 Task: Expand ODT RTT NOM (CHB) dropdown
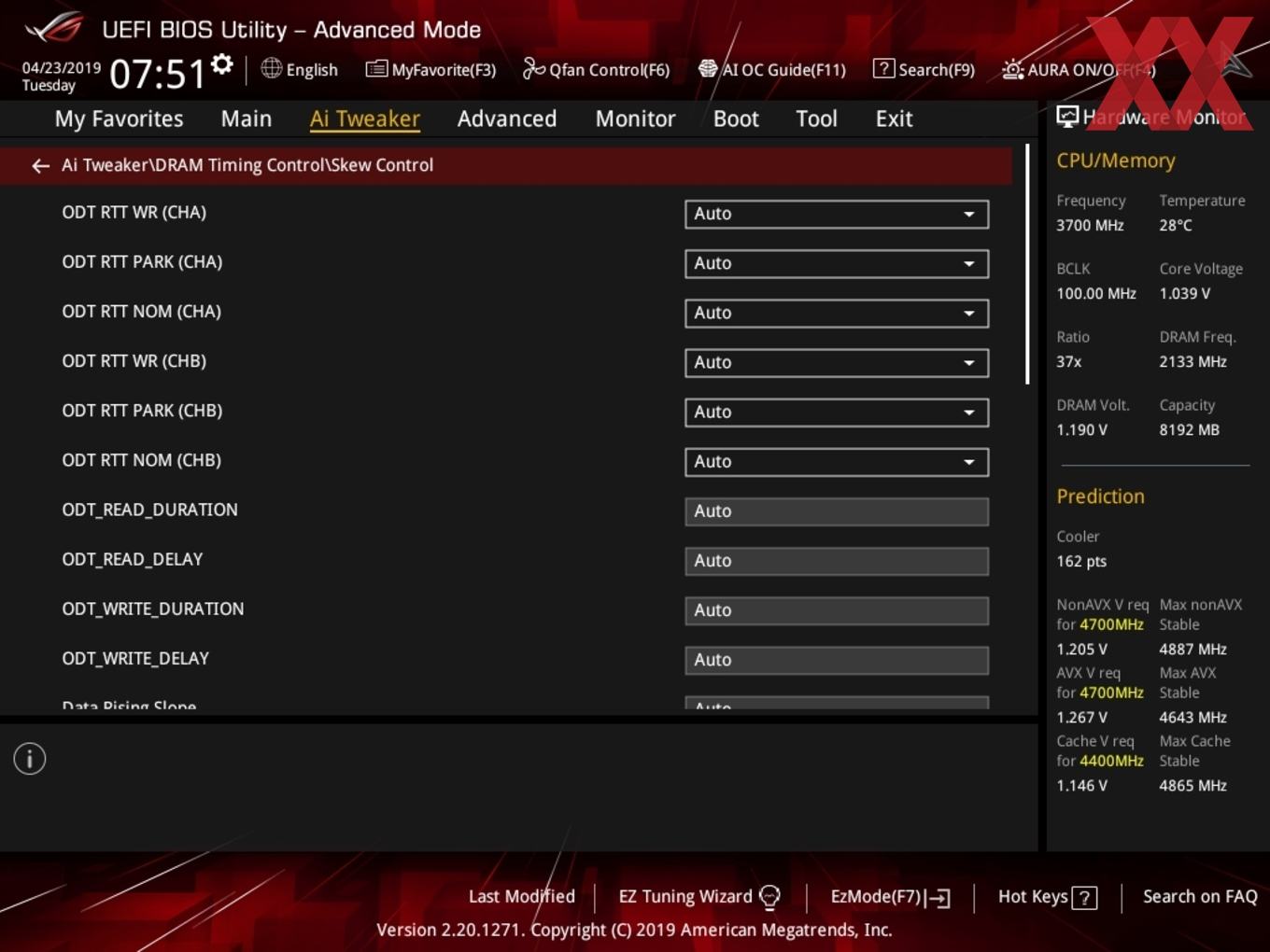coord(837,461)
